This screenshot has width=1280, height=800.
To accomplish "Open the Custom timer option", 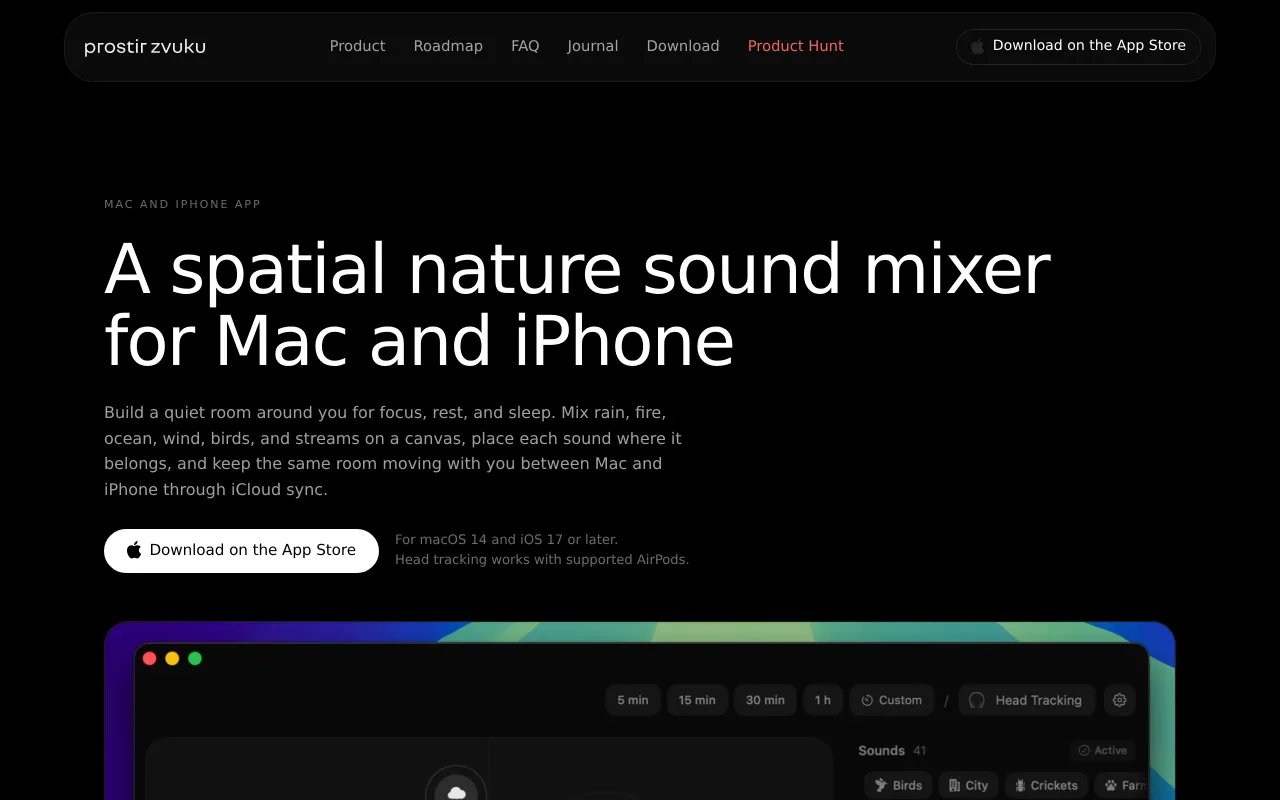I will (x=892, y=700).
